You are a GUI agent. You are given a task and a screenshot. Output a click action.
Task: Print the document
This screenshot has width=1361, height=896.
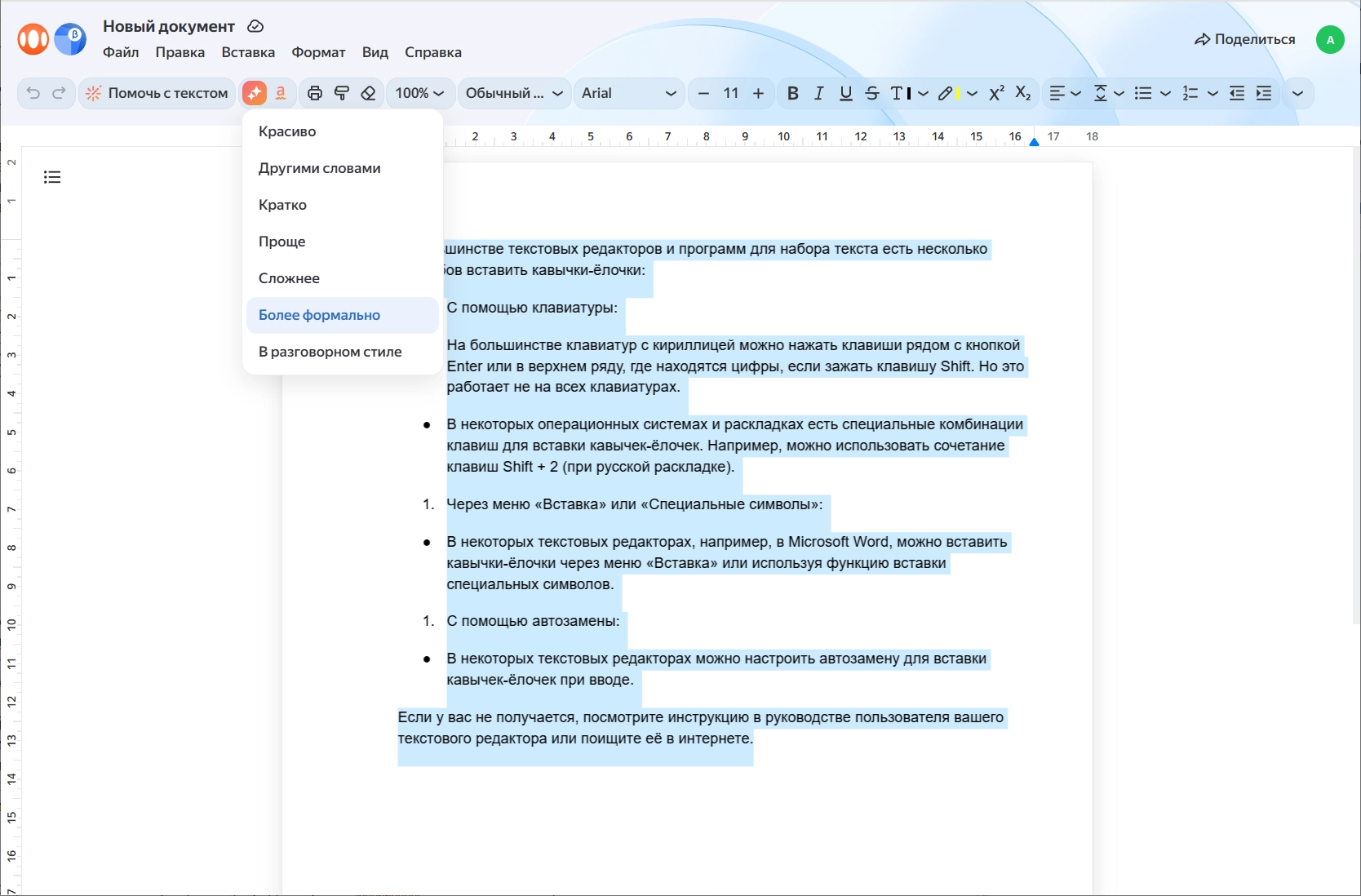click(x=315, y=93)
